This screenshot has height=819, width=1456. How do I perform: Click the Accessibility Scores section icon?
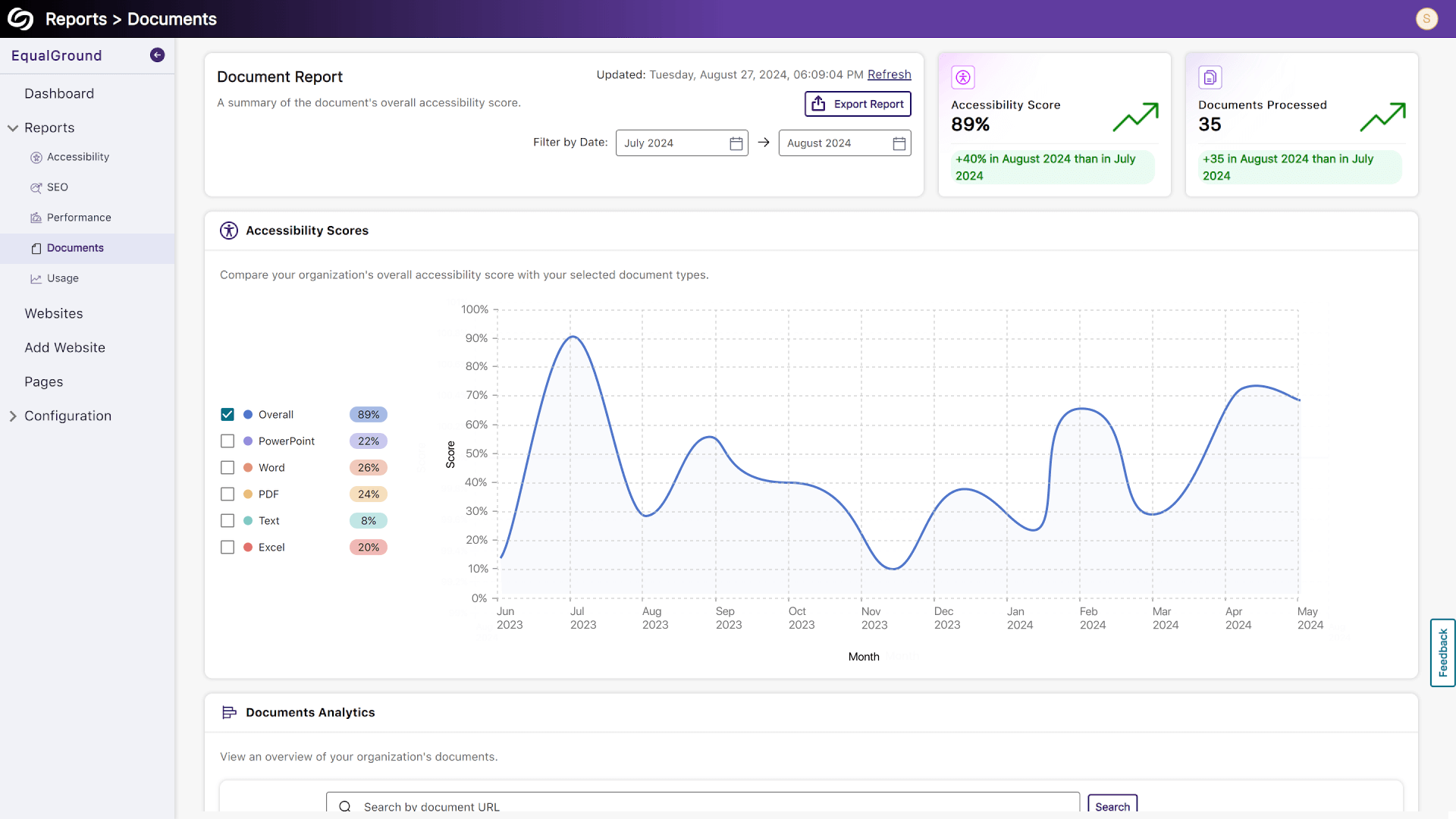pos(229,231)
